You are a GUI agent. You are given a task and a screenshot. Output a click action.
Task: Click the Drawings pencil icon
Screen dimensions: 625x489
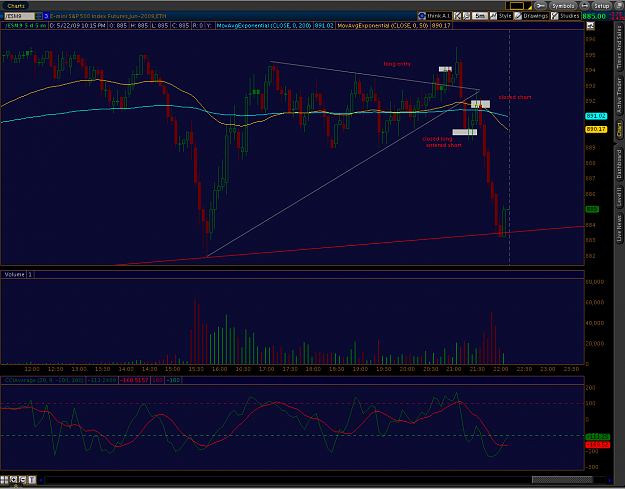518,16
